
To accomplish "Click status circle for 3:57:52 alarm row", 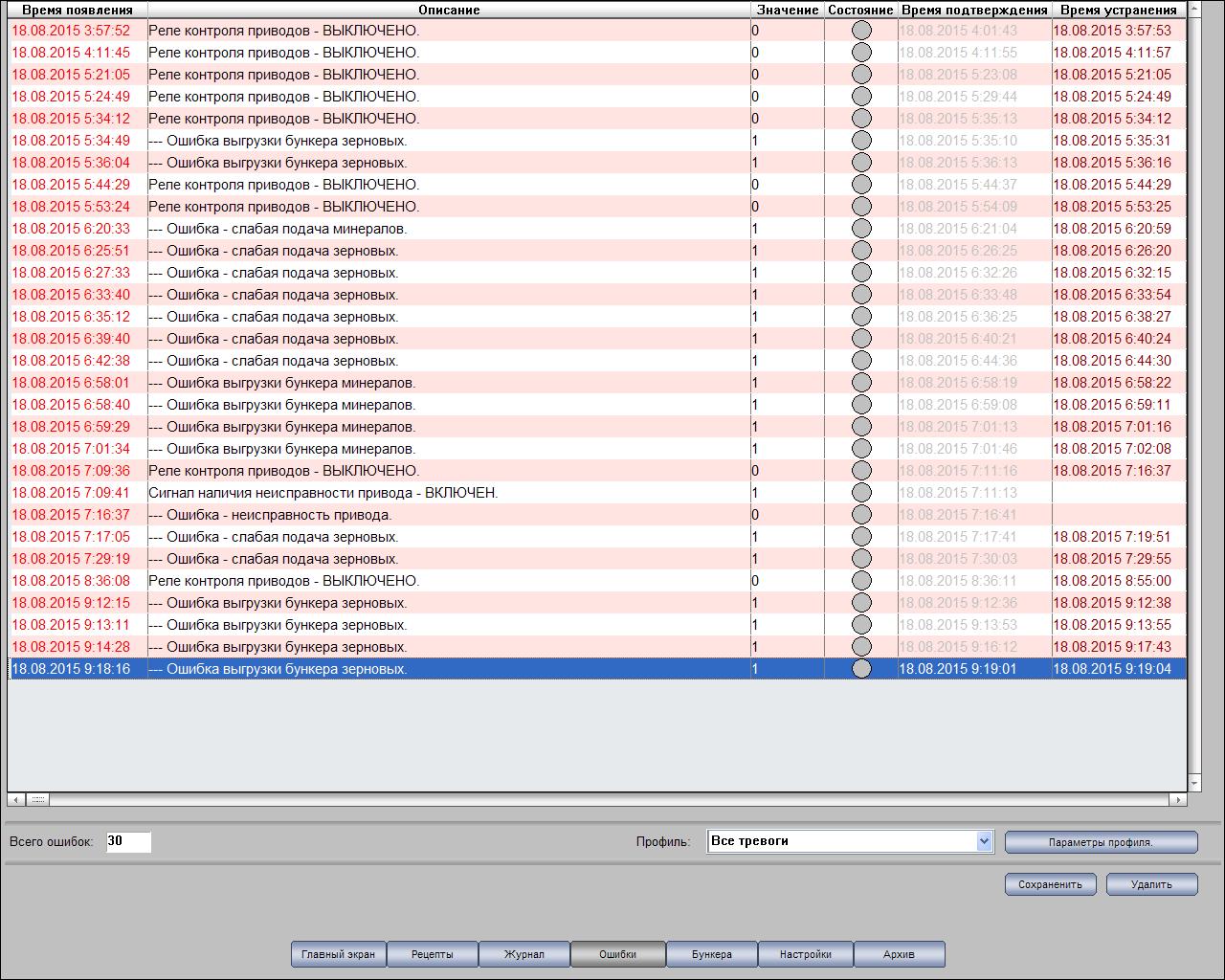I will 861,31.
